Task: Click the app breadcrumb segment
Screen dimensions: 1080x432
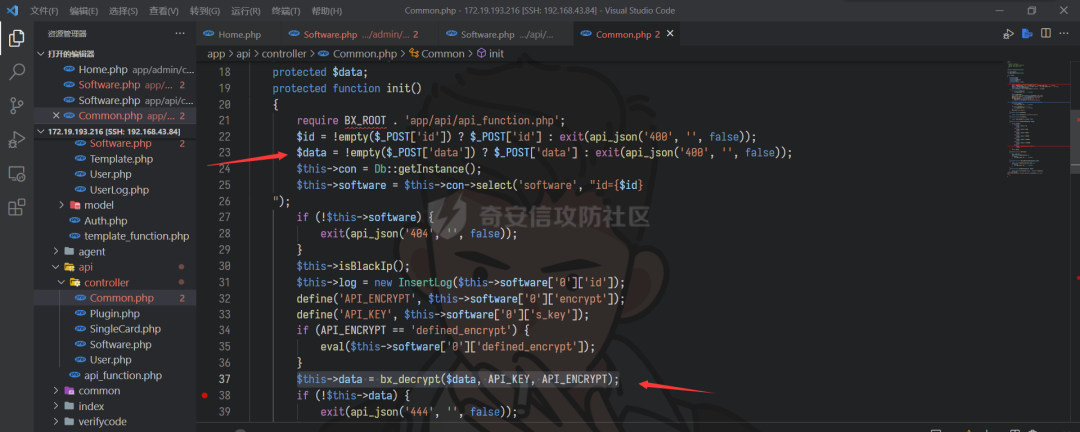Action: [216, 54]
